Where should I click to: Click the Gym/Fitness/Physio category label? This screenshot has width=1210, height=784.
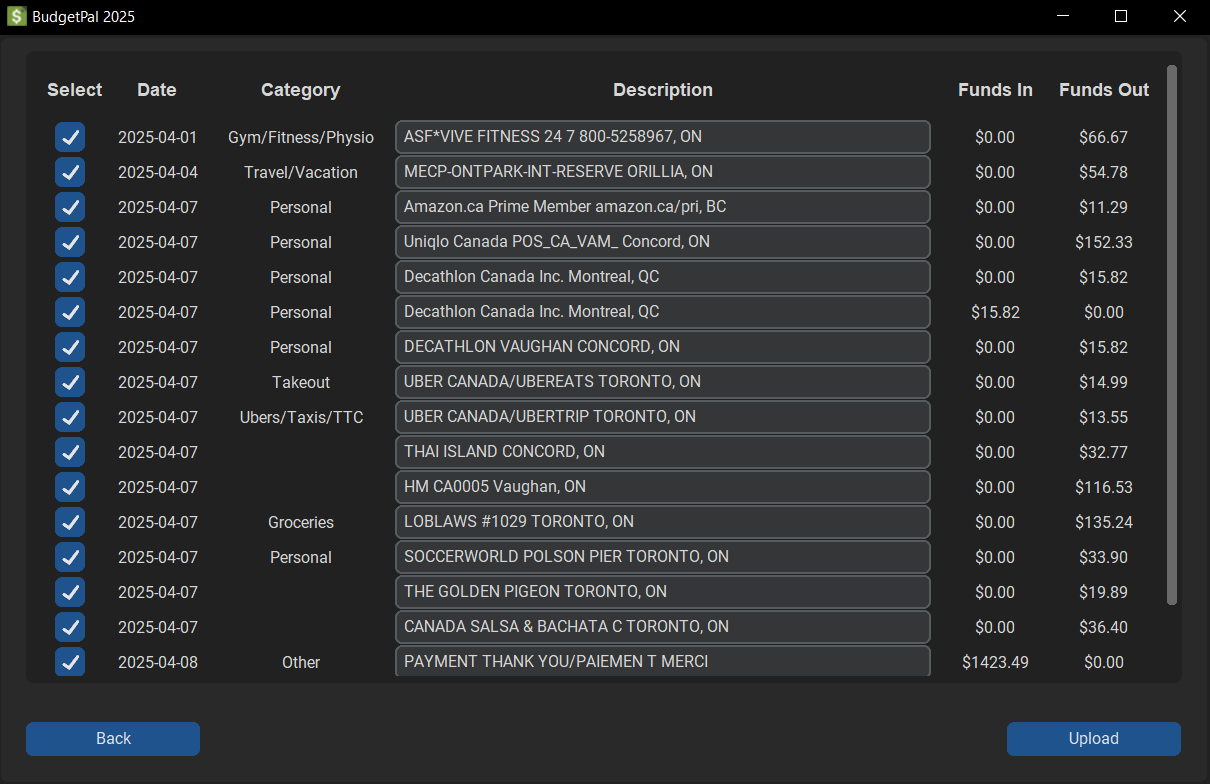(301, 137)
